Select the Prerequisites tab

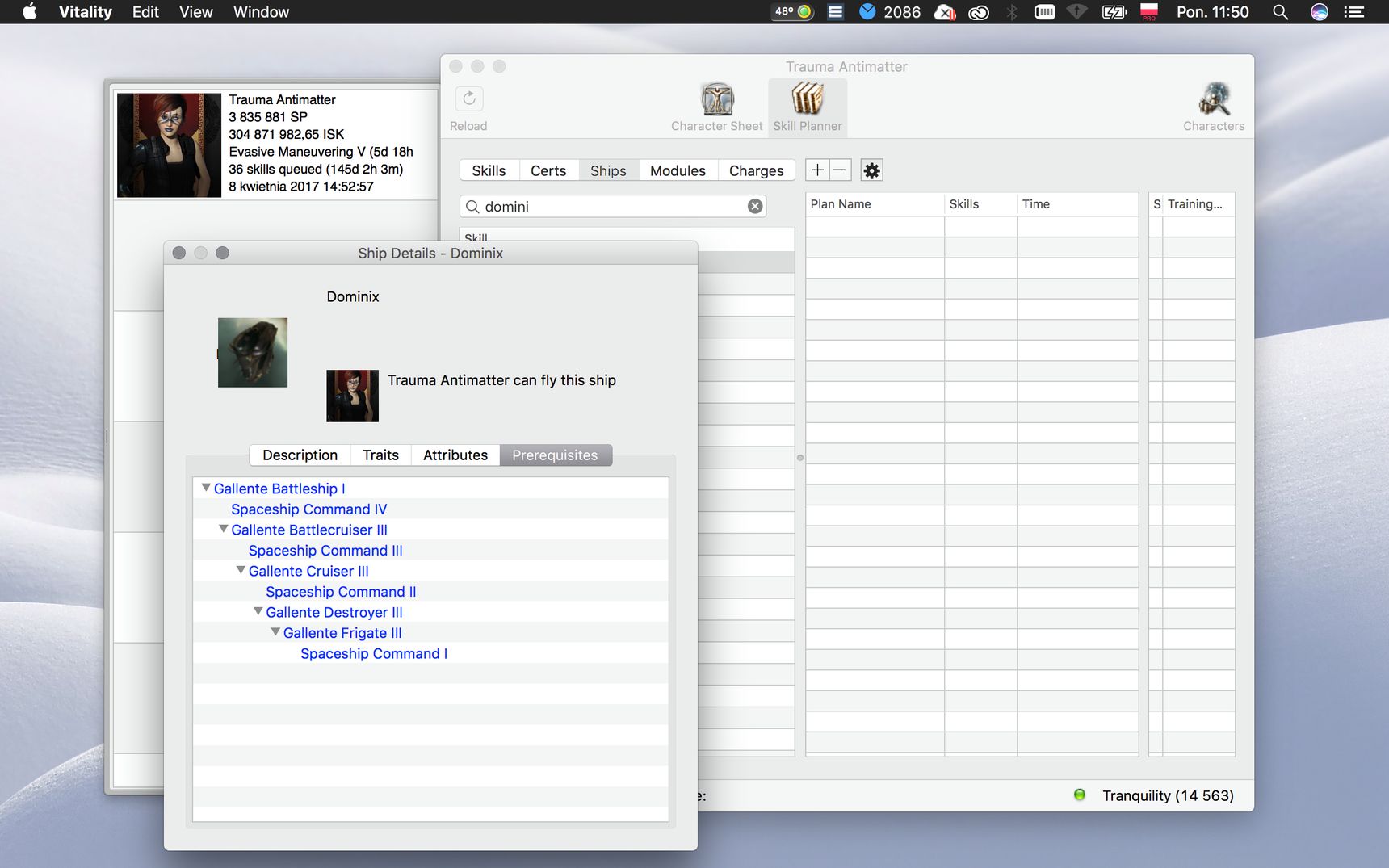click(556, 455)
